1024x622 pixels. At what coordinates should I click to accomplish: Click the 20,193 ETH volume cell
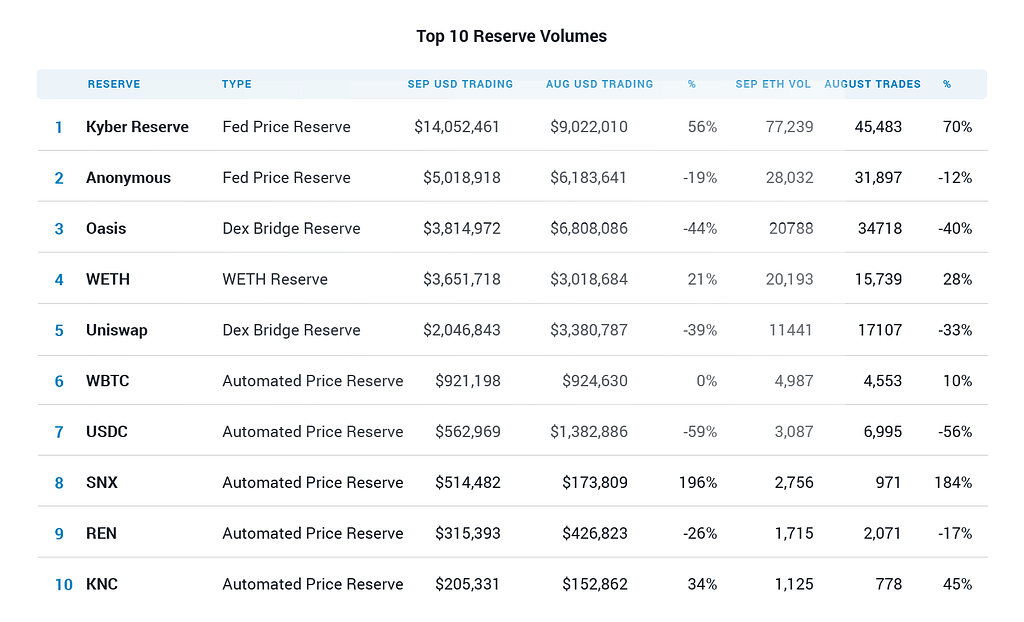tap(790, 280)
